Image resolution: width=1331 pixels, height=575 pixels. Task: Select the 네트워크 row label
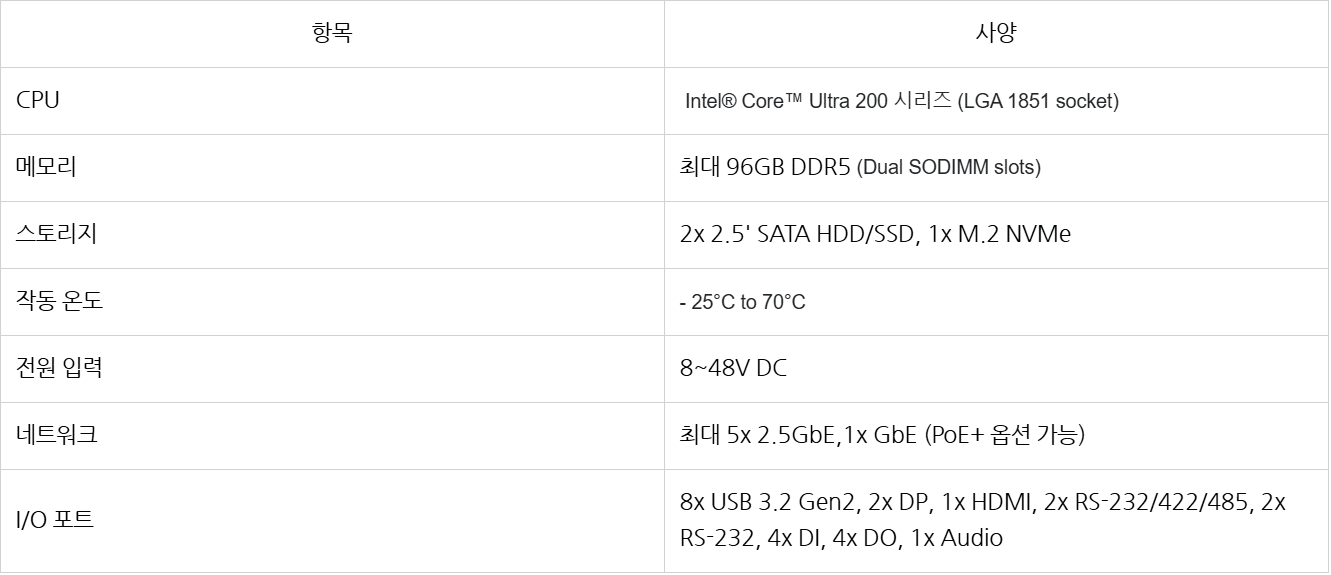[57, 435]
